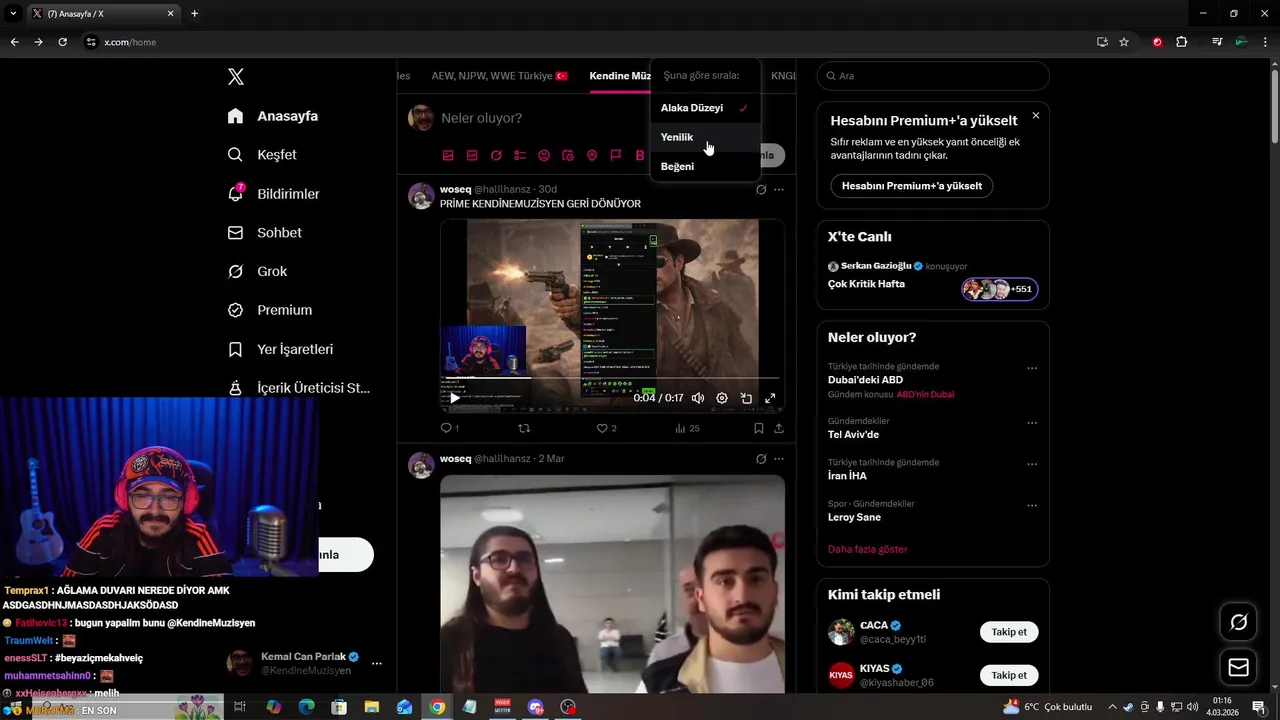Select Yenilik sort option
Image resolution: width=1280 pixels, height=720 pixels.
[705, 137]
